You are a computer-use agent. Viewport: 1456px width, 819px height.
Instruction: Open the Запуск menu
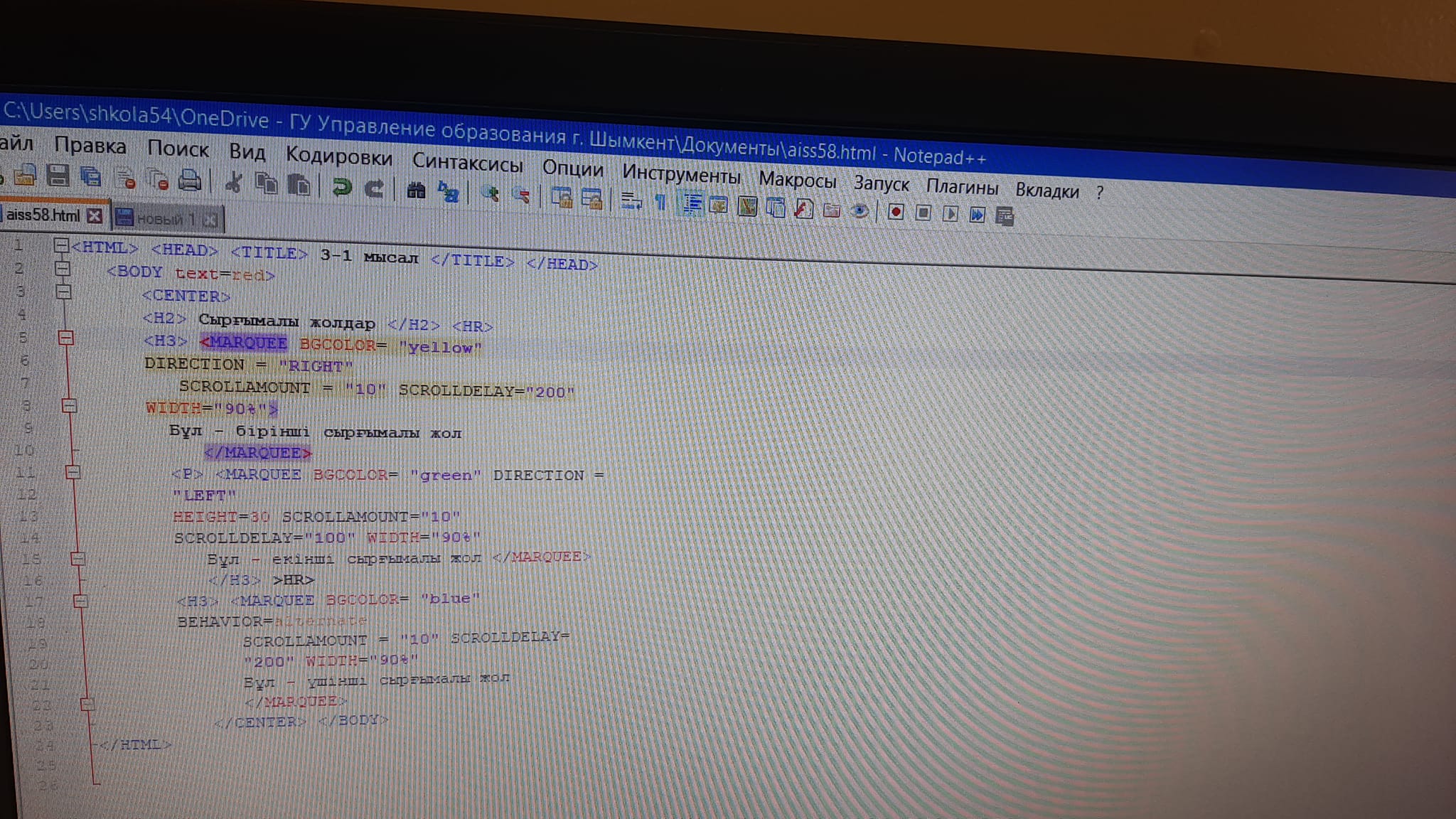coord(881,184)
